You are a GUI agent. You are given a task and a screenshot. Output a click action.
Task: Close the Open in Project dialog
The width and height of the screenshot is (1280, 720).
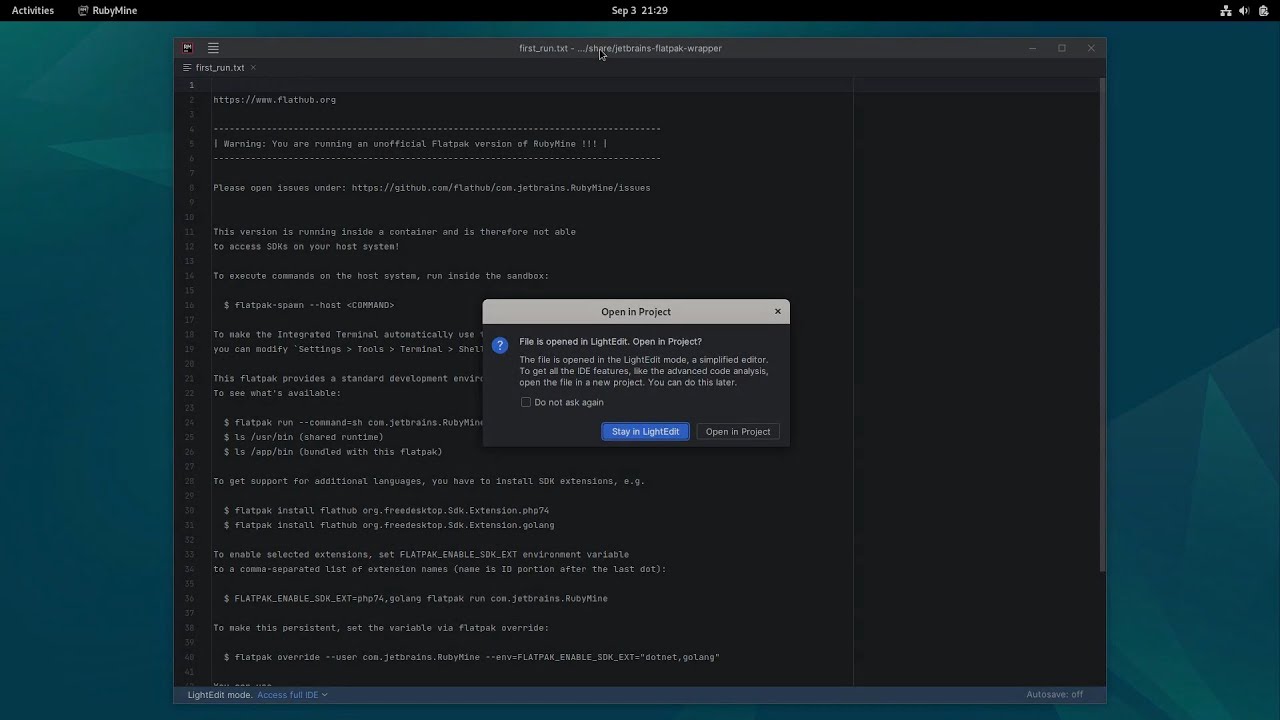(777, 311)
